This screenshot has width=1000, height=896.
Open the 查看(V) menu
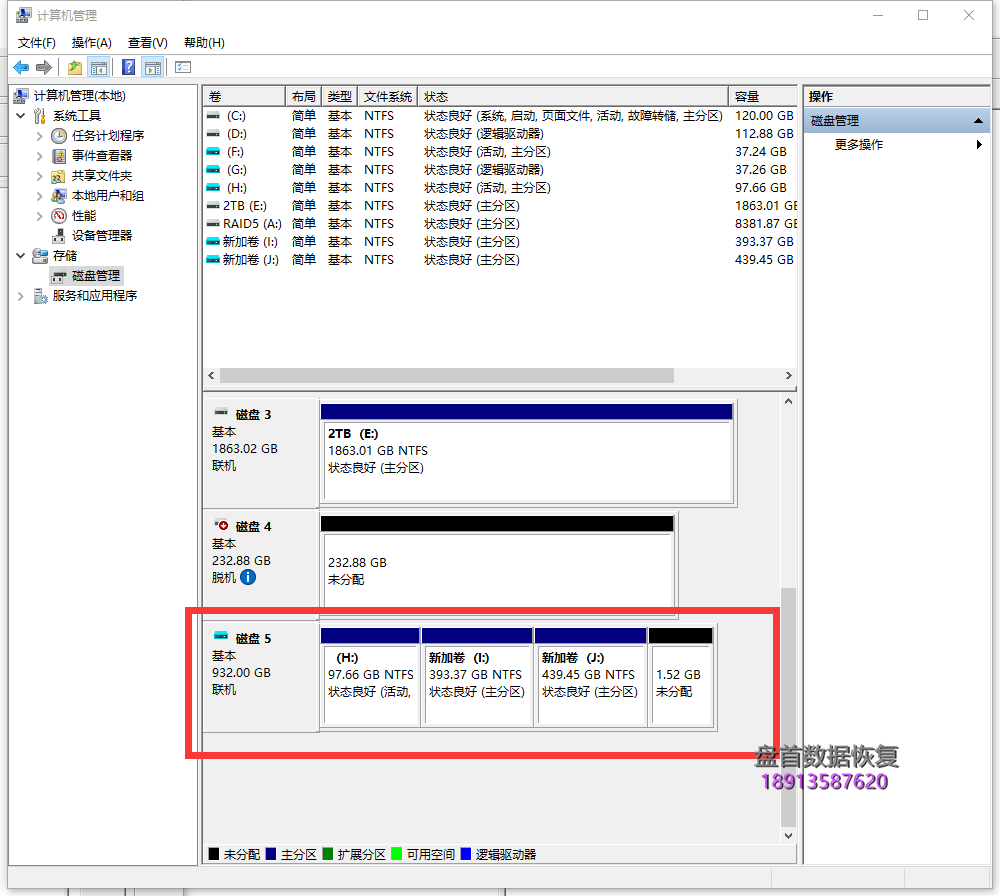coord(147,43)
